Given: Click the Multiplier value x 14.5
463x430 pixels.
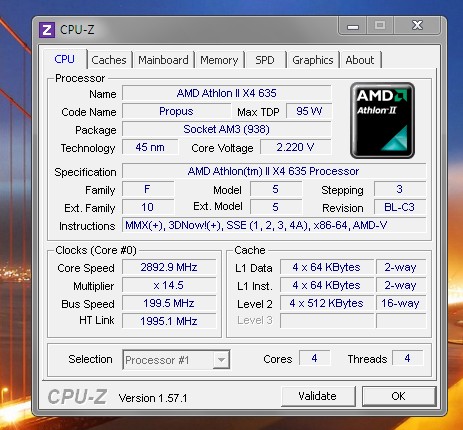Looking at the screenshot, I should pos(169,285).
